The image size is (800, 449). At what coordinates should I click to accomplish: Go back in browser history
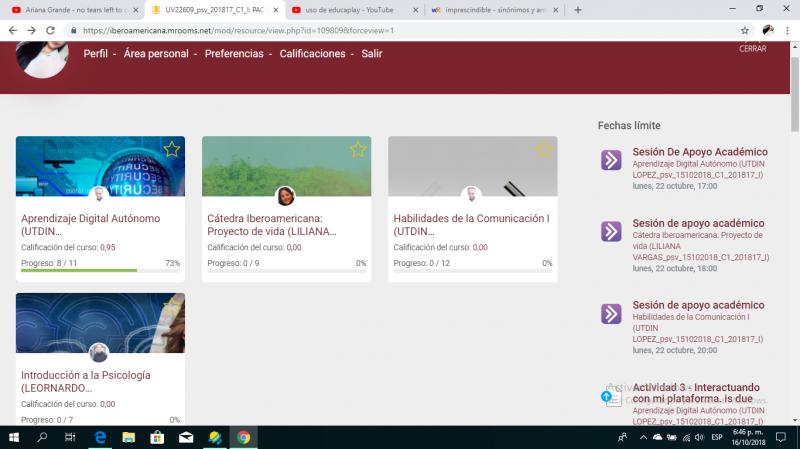[13, 31]
